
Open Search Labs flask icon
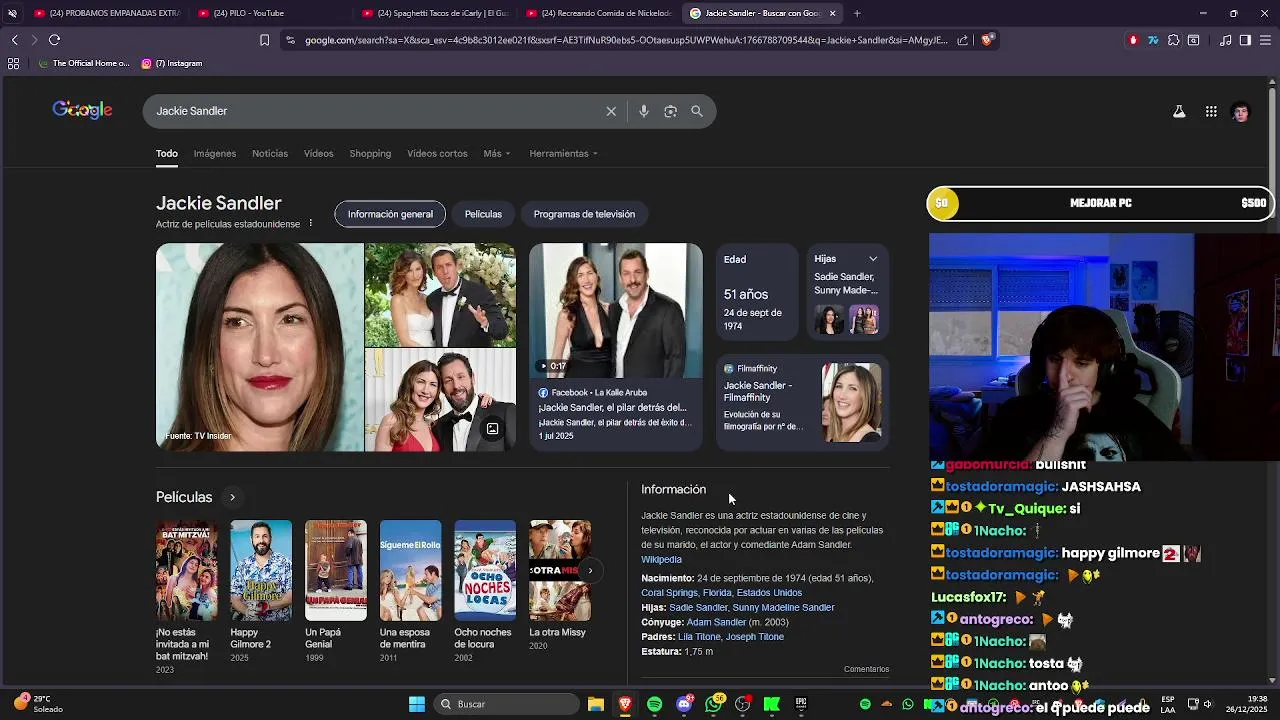pyautogui.click(x=1179, y=111)
